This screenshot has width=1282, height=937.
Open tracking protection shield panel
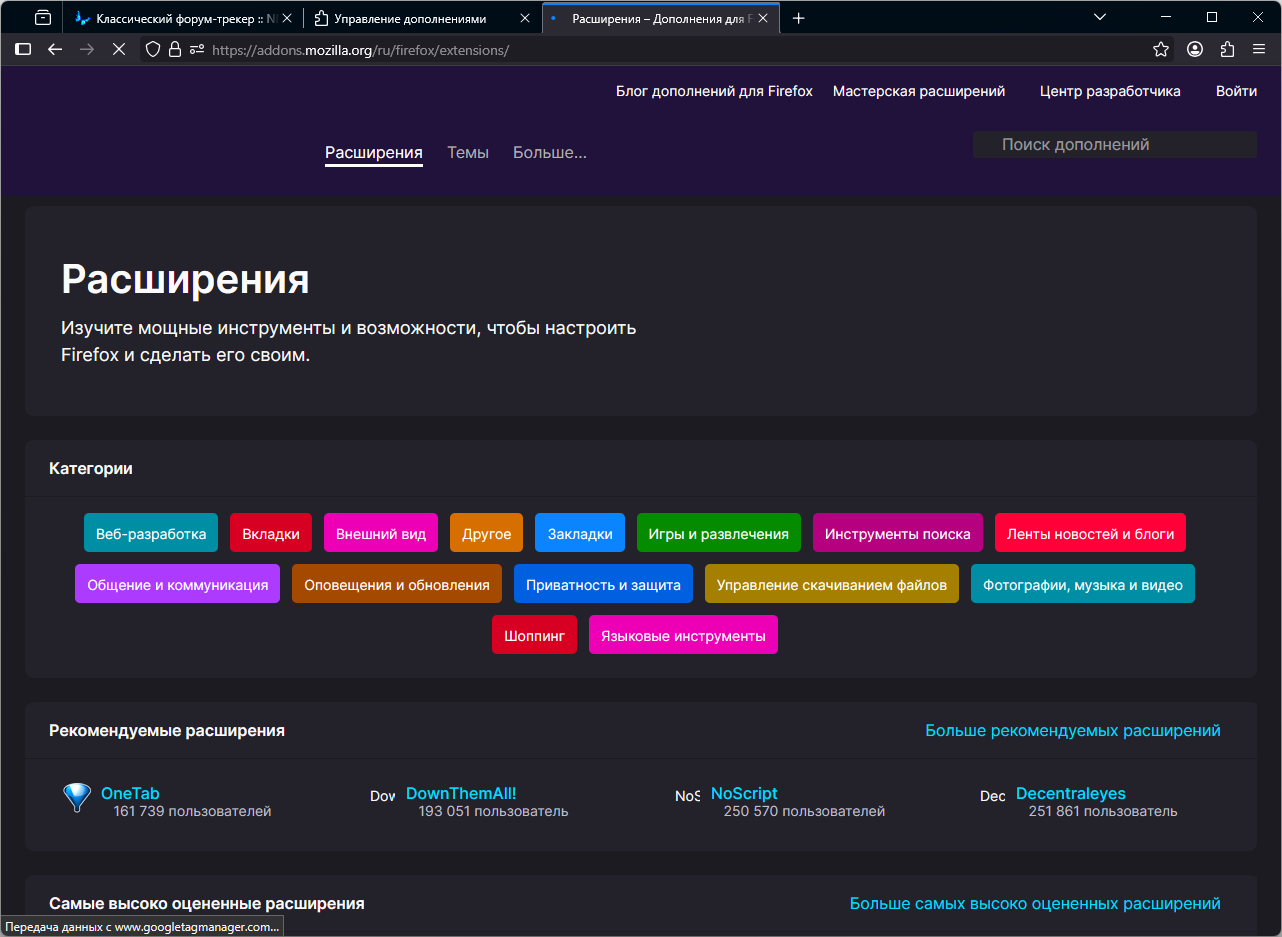(153, 49)
